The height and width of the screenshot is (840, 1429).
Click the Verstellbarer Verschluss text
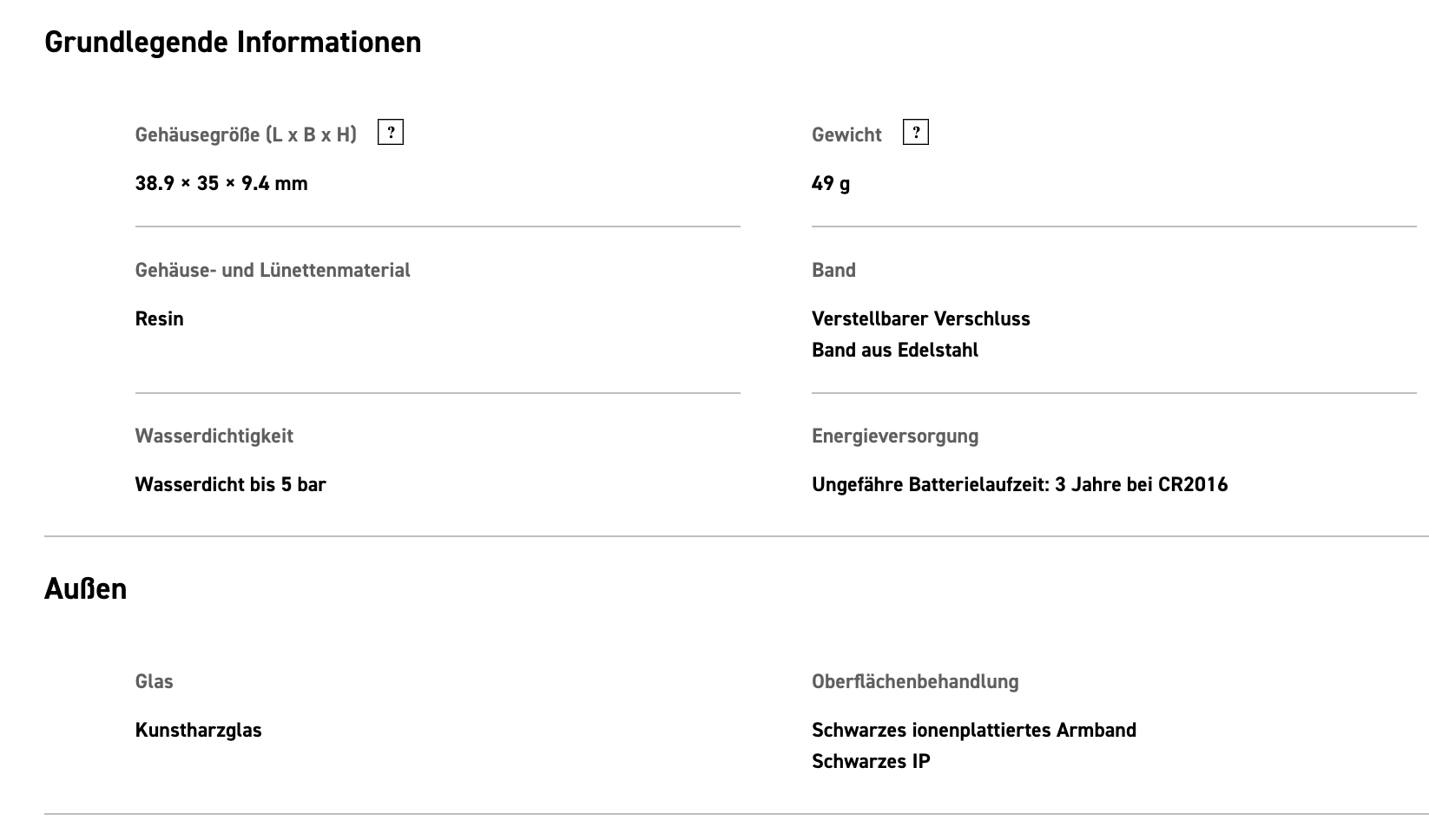tap(921, 318)
